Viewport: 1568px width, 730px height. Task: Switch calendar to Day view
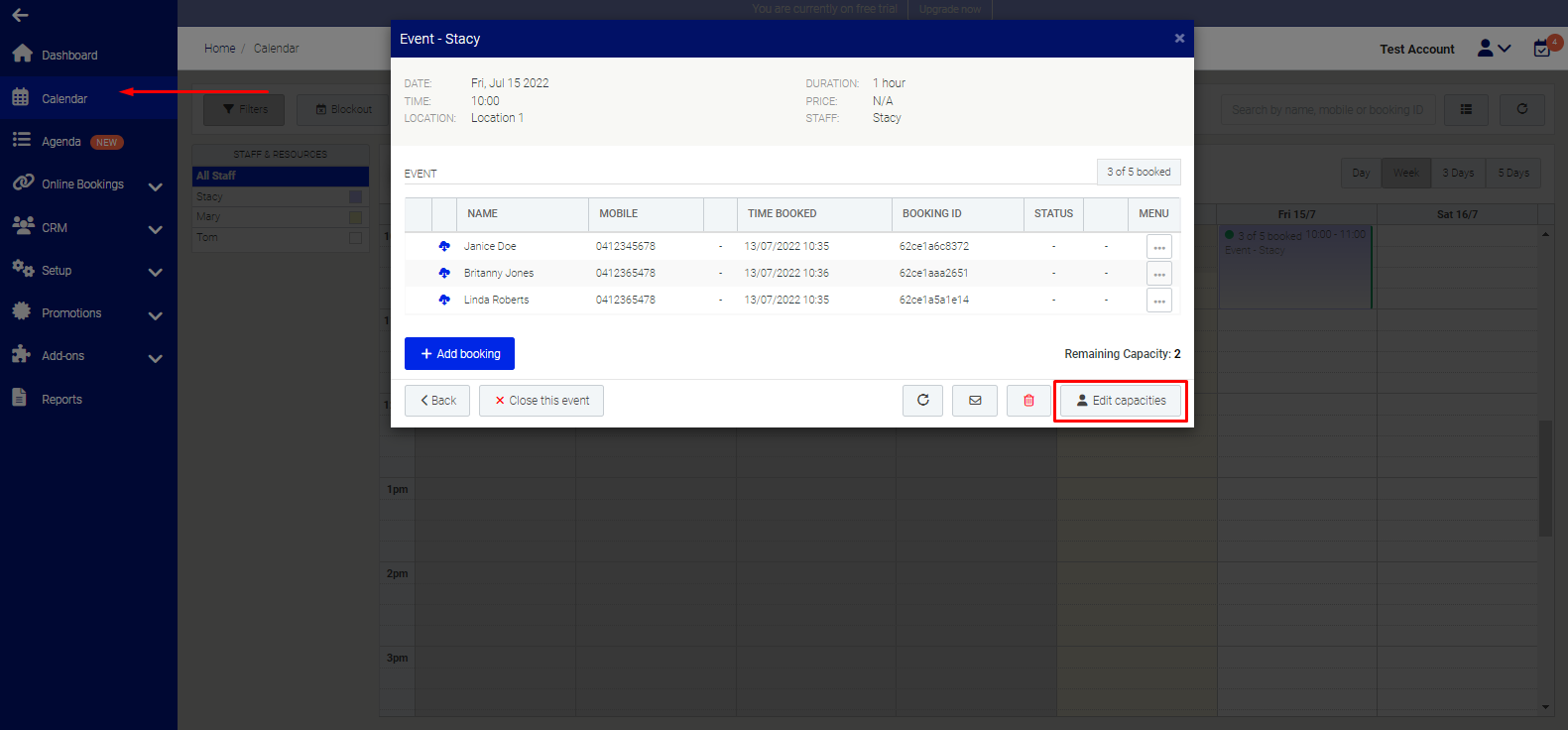point(1361,173)
